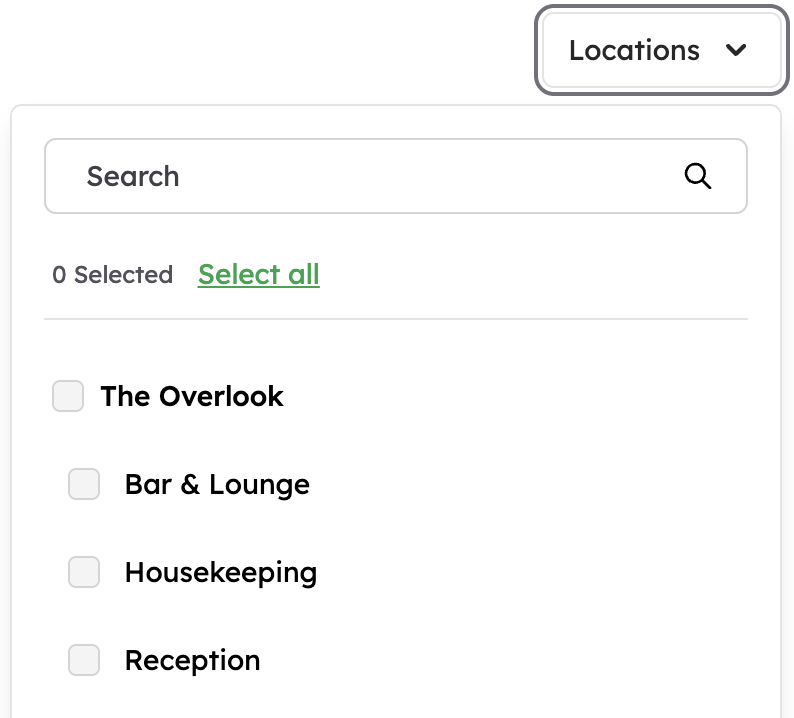This screenshot has height=718, width=794.
Task: Open the Locations dropdown button
Action: coord(662,50)
